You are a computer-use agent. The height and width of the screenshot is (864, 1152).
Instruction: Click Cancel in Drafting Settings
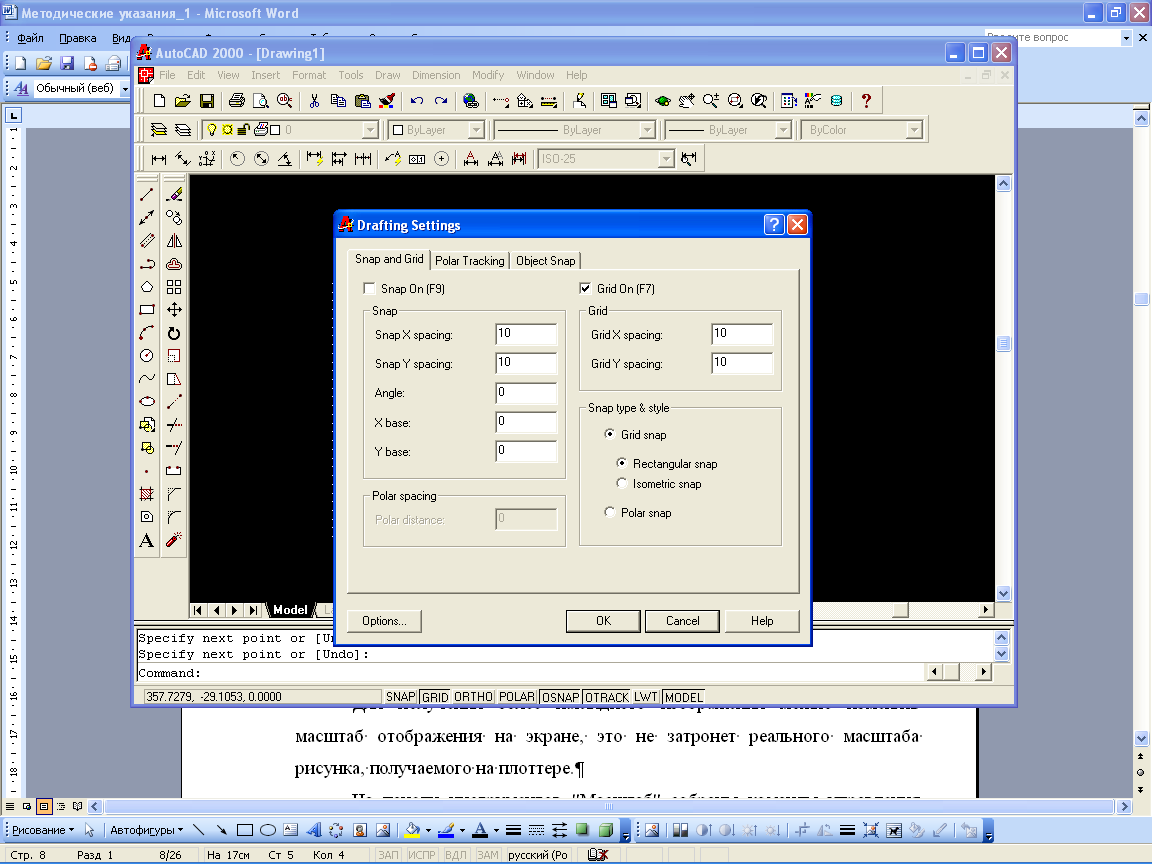(683, 621)
